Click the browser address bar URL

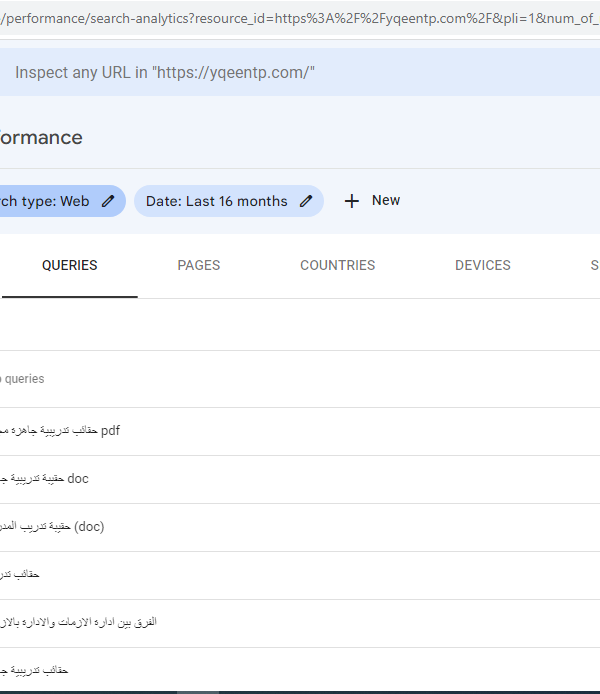300,18
